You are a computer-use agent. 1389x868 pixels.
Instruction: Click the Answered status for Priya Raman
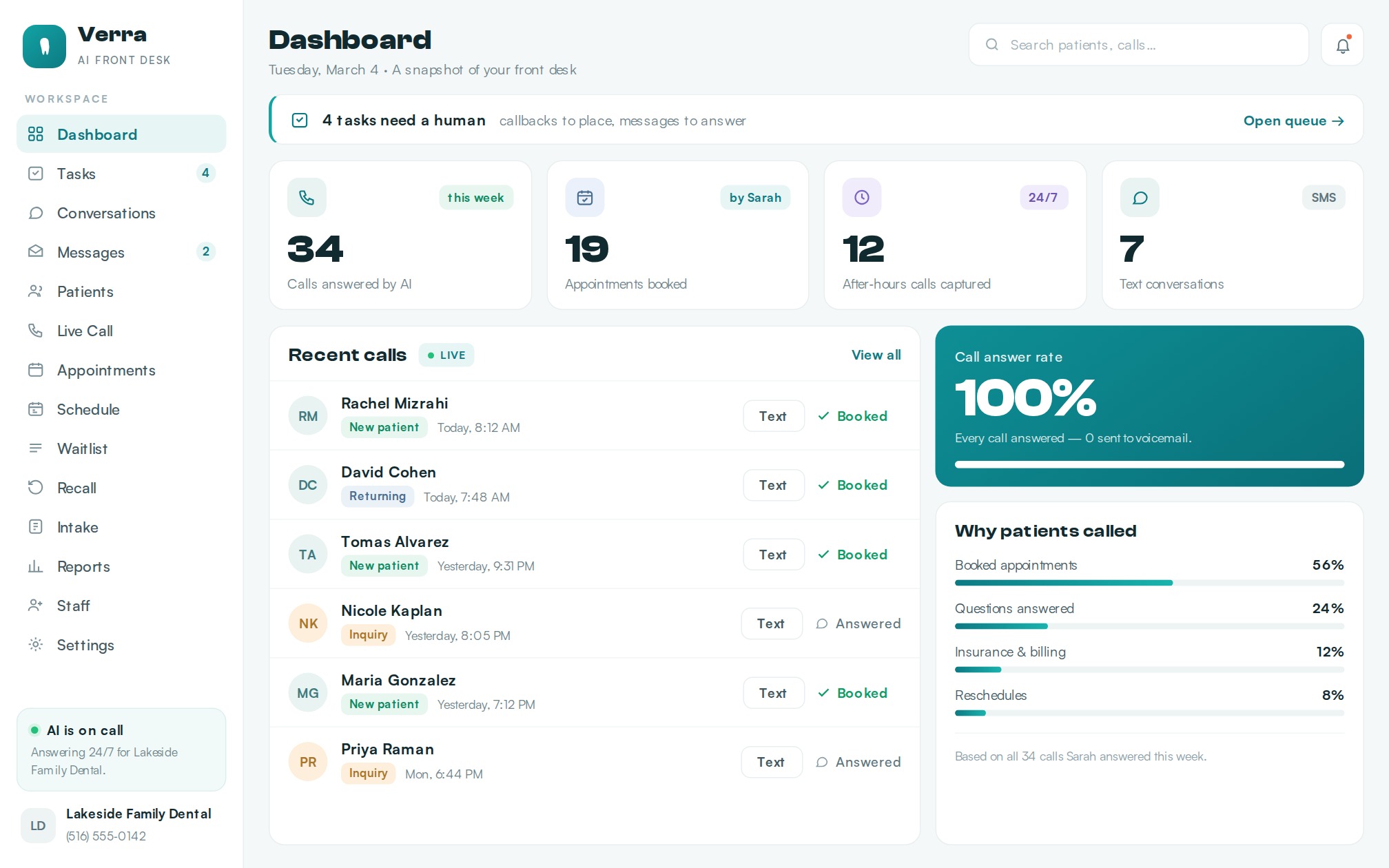[x=858, y=762]
